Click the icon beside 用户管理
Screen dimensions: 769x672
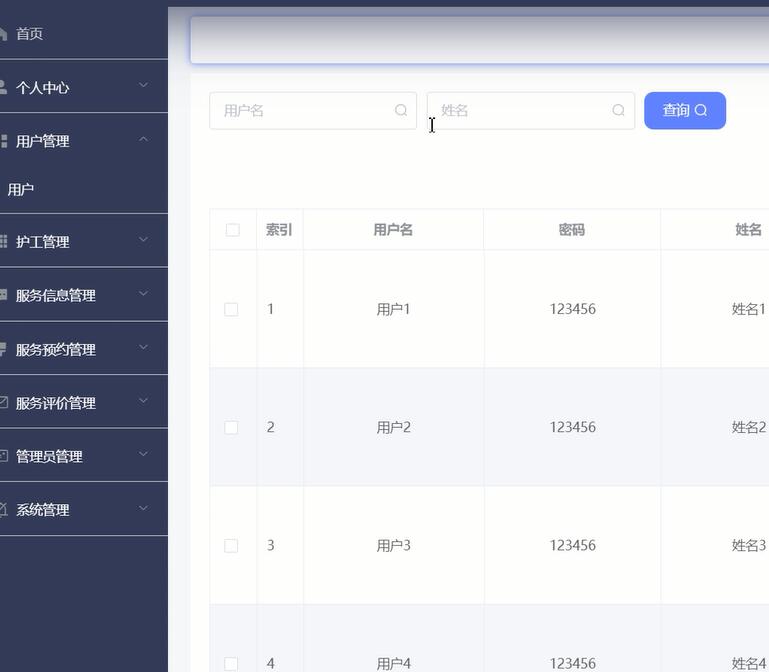pyautogui.click(x=3, y=141)
